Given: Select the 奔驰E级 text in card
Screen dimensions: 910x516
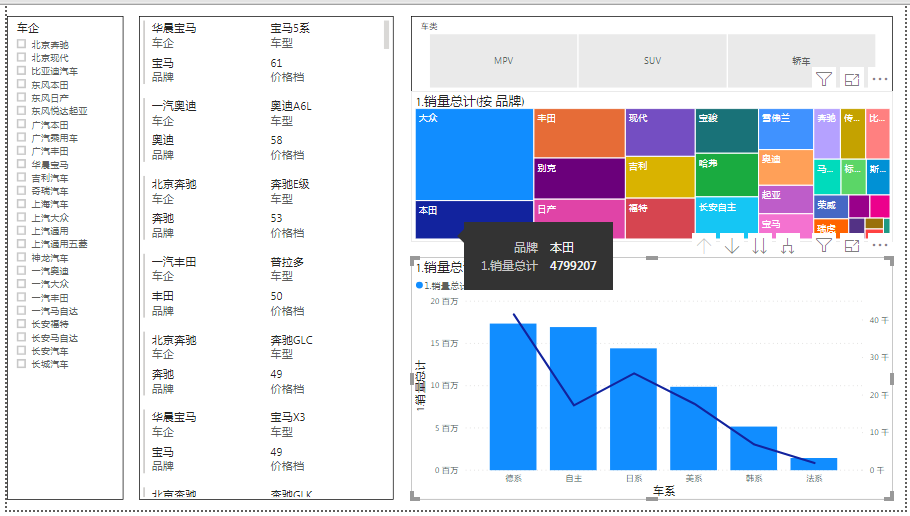Looking at the screenshot, I should 290,184.
